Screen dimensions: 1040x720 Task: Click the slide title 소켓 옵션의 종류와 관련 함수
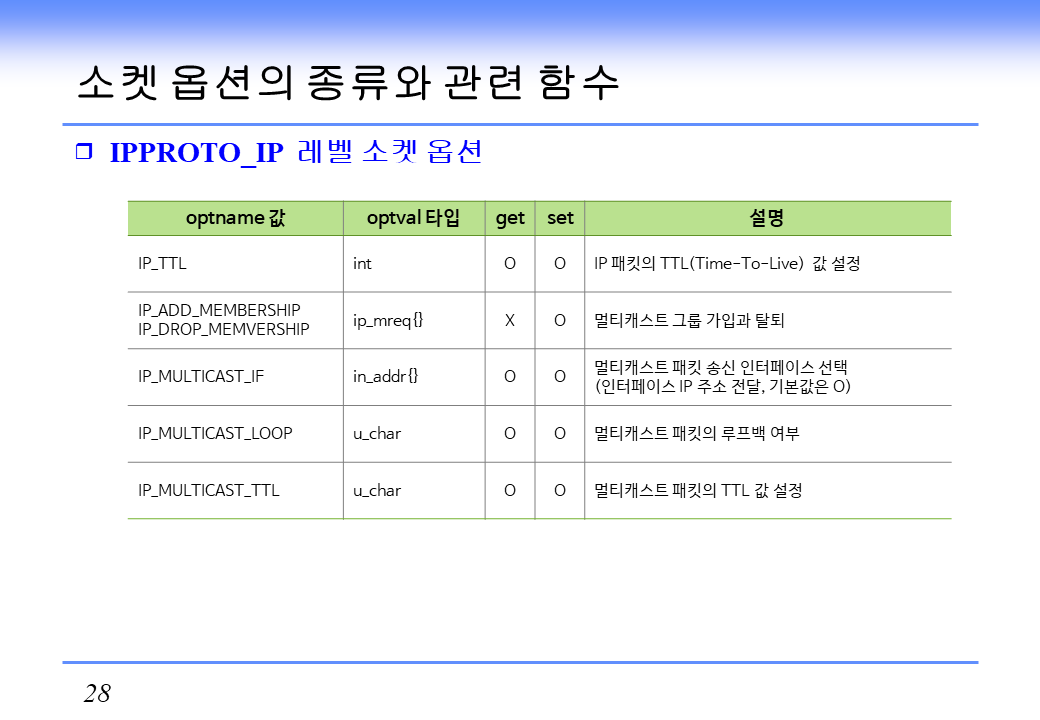click(348, 82)
